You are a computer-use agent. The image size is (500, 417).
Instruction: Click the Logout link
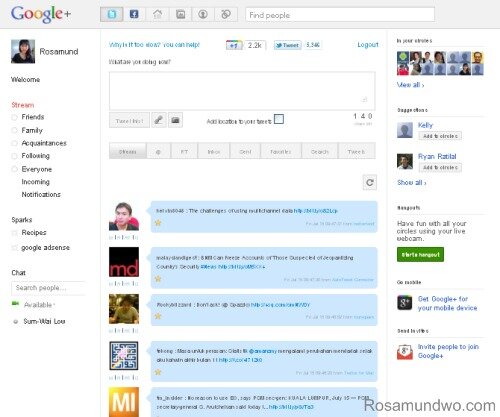tap(368, 45)
